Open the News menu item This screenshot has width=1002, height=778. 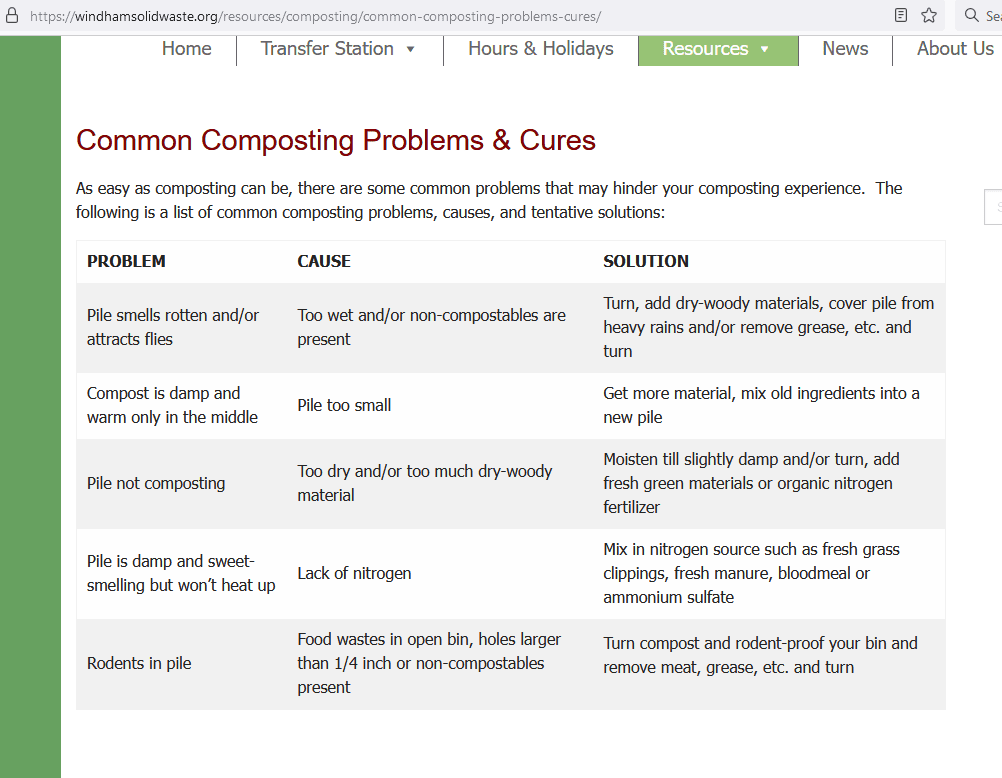(845, 49)
